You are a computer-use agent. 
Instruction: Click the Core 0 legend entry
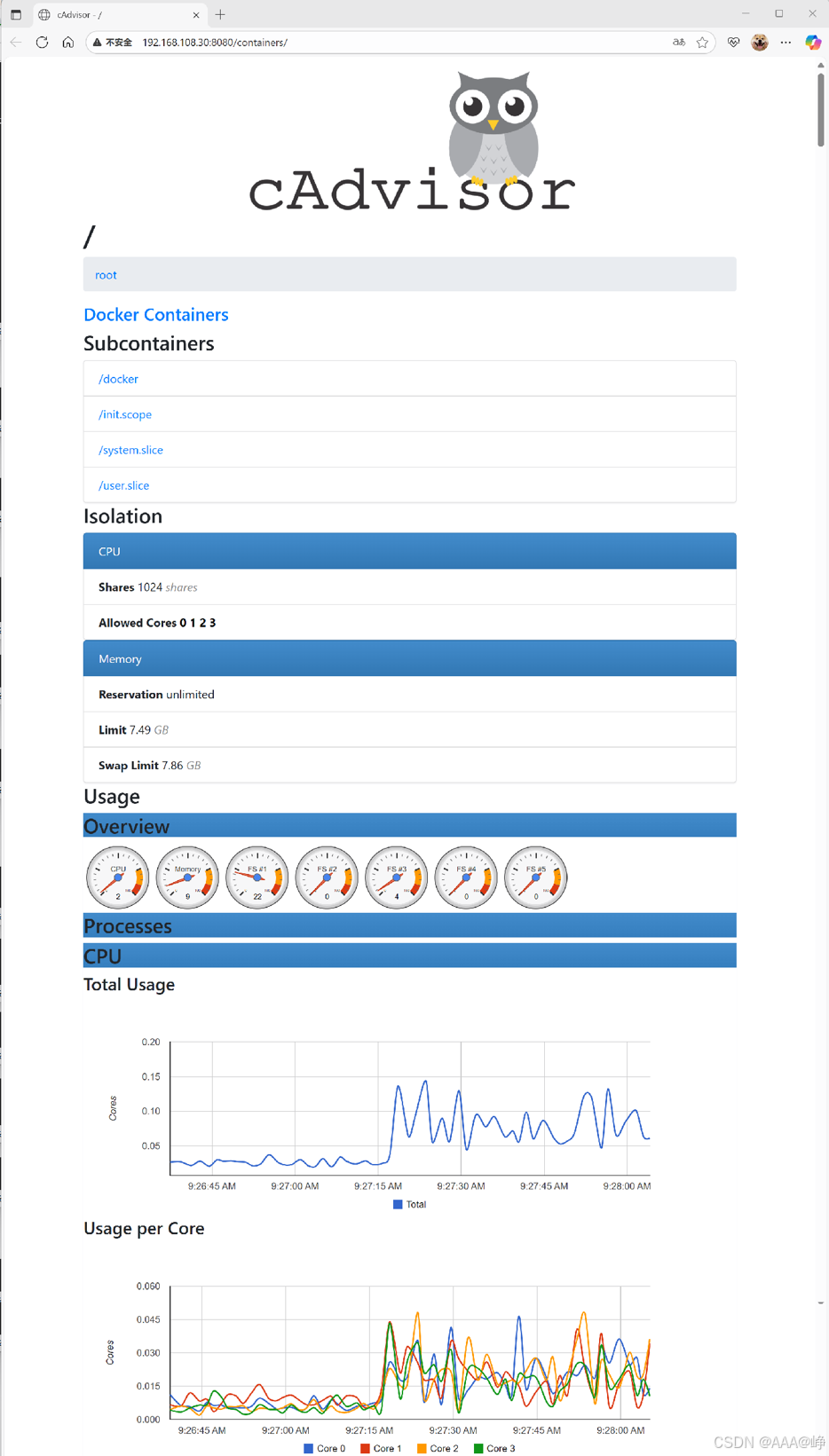click(x=324, y=1448)
